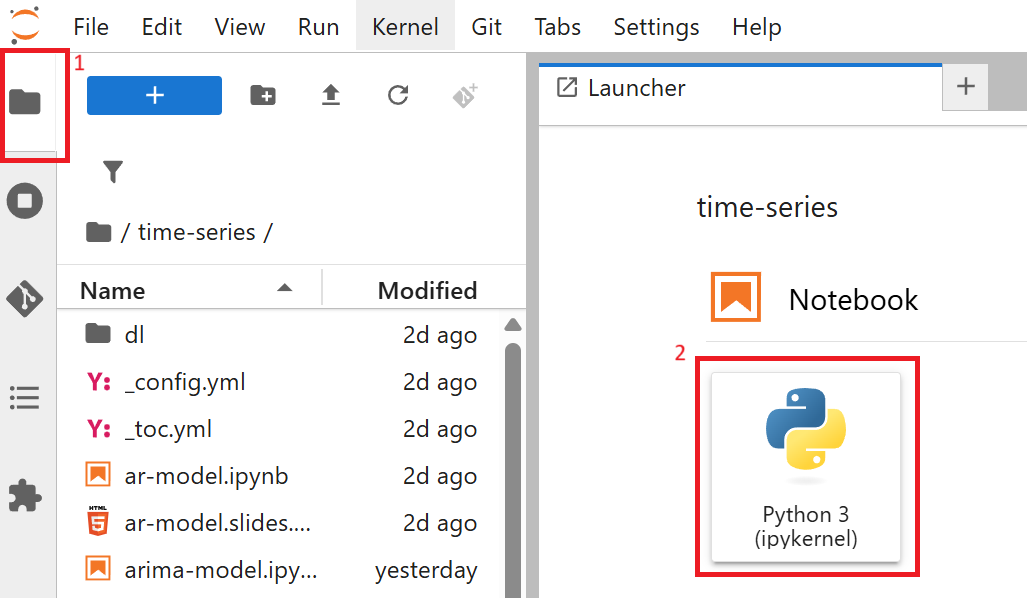
Task: Refresh the file browser list
Action: click(x=396, y=95)
